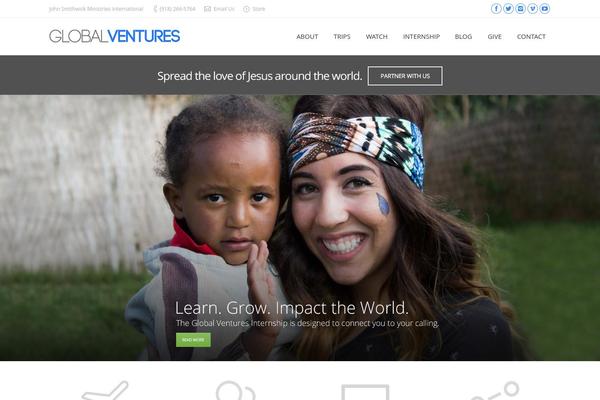Click the Partner With Us button
The width and height of the screenshot is (600, 400).
coord(405,76)
